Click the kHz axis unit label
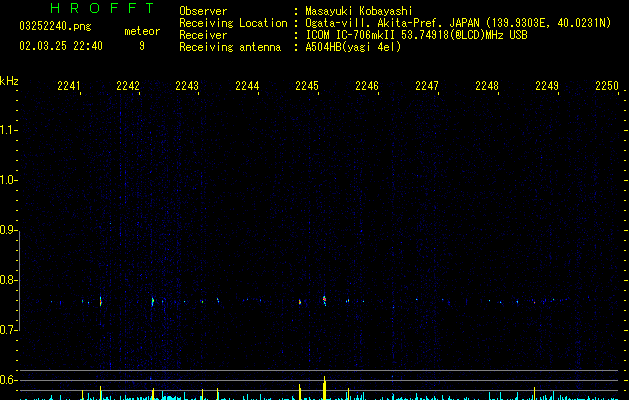This screenshot has height=400, width=629. (9, 81)
